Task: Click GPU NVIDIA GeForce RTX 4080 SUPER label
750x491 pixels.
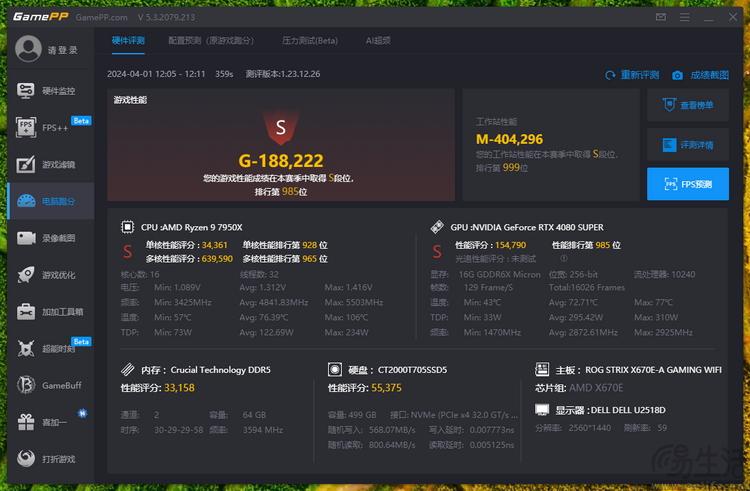Action: click(527, 227)
